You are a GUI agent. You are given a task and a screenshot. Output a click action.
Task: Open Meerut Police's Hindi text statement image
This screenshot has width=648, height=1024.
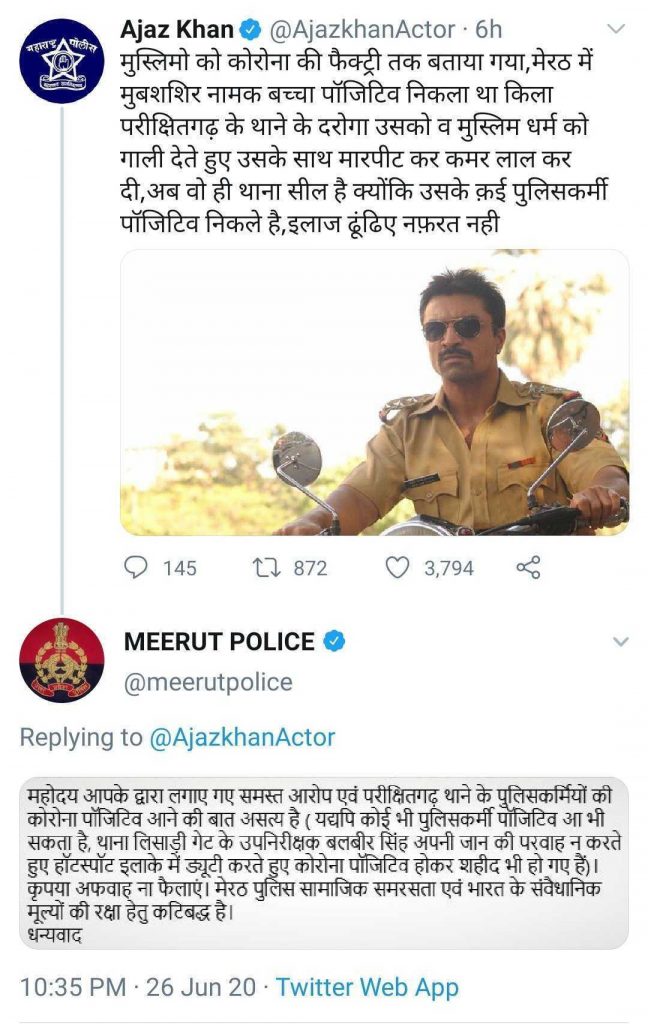point(323,862)
